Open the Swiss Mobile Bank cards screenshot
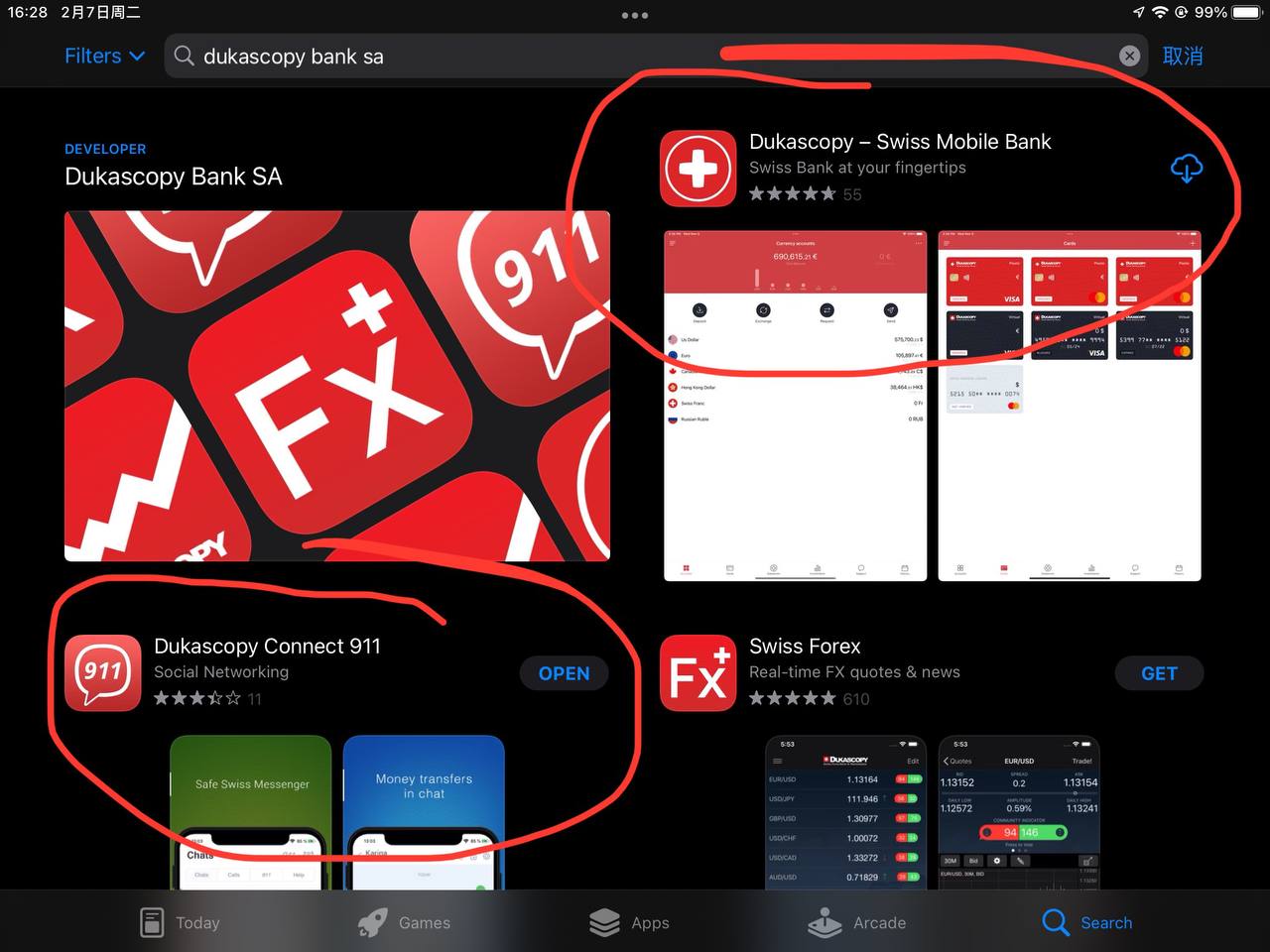Viewport: 1270px width, 952px height. click(x=1070, y=406)
